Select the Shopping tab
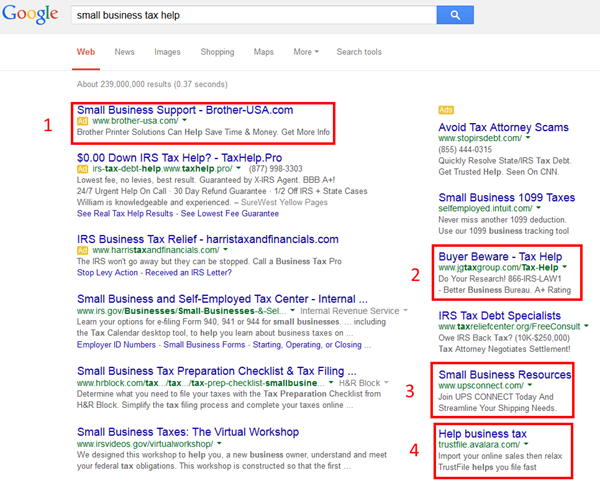This screenshot has height=483, width=600. [217, 52]
